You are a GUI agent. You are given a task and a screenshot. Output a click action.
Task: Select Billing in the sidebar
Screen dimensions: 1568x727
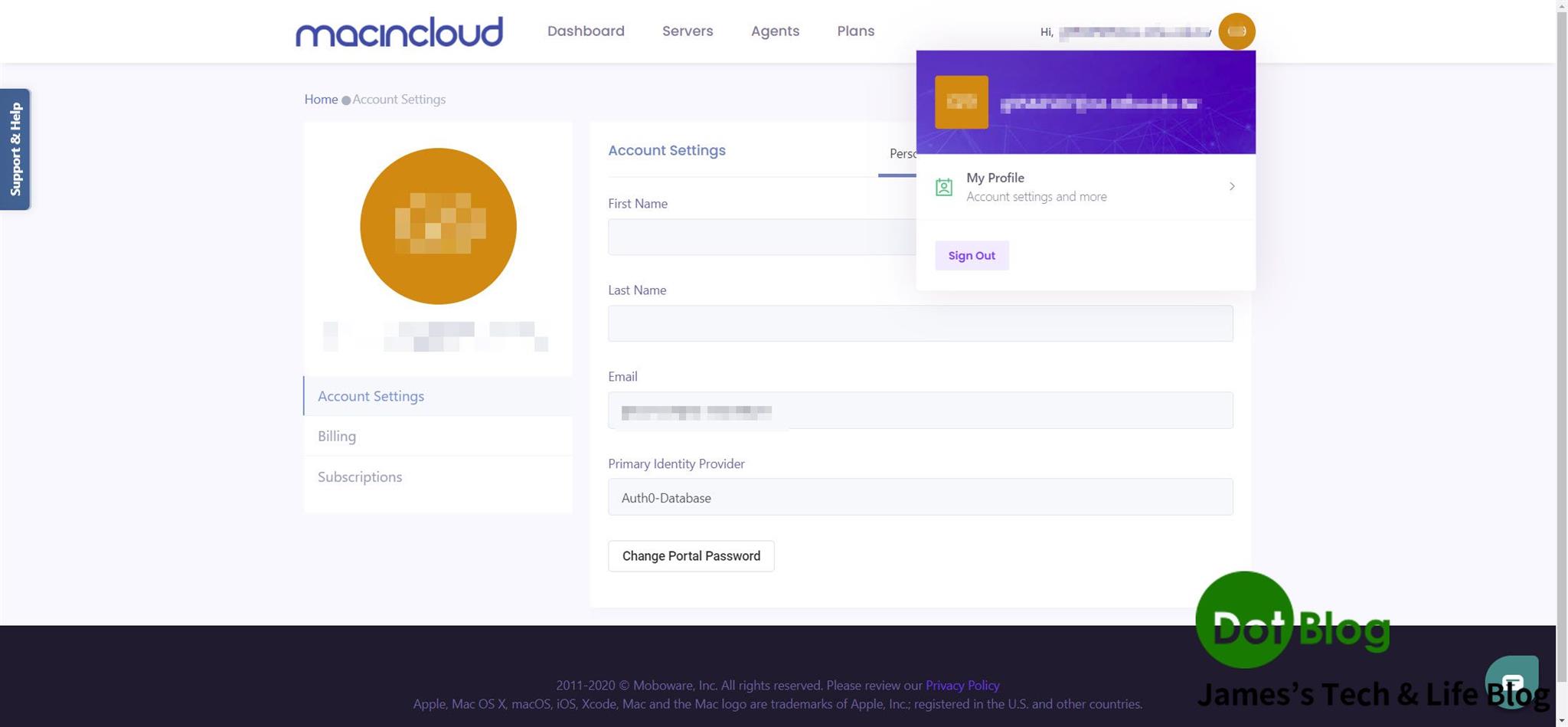click(336, 436)
